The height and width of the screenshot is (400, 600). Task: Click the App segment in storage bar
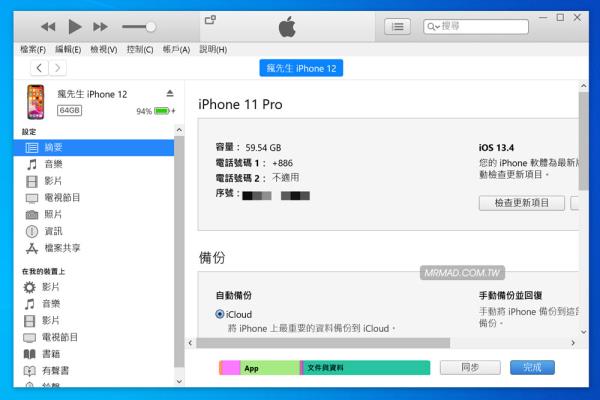[270, 368]
